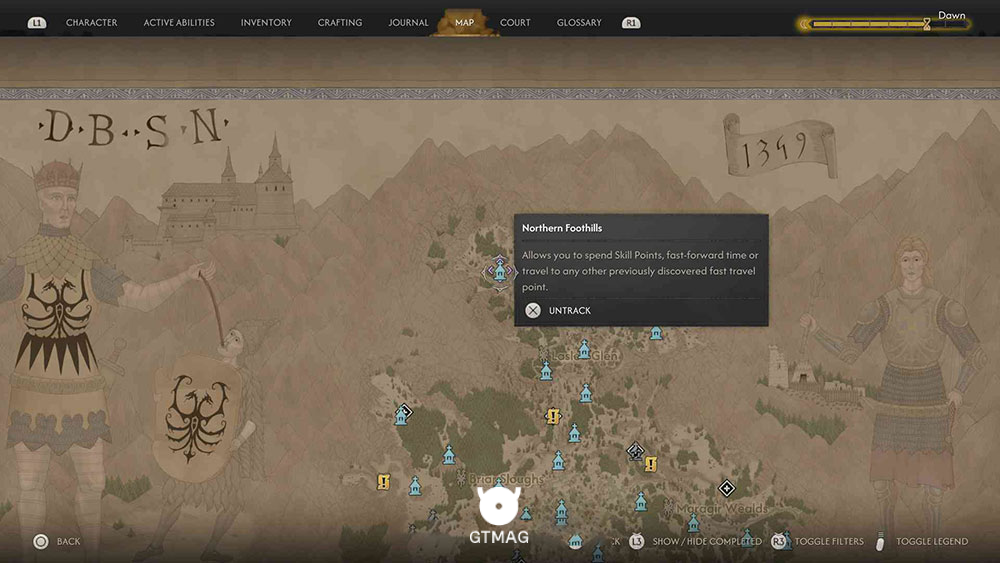Click the Northern Foothills tooltip title
Screen dimensions: 1000x563
tap(562, 228)
